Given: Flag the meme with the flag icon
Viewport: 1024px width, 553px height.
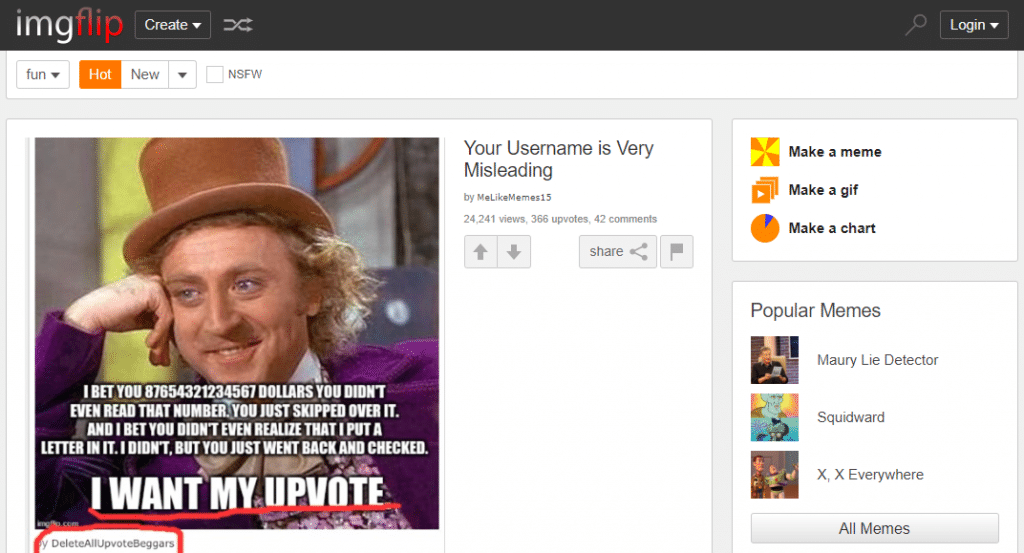Looking at the screenshot, I should click(677, 251).
